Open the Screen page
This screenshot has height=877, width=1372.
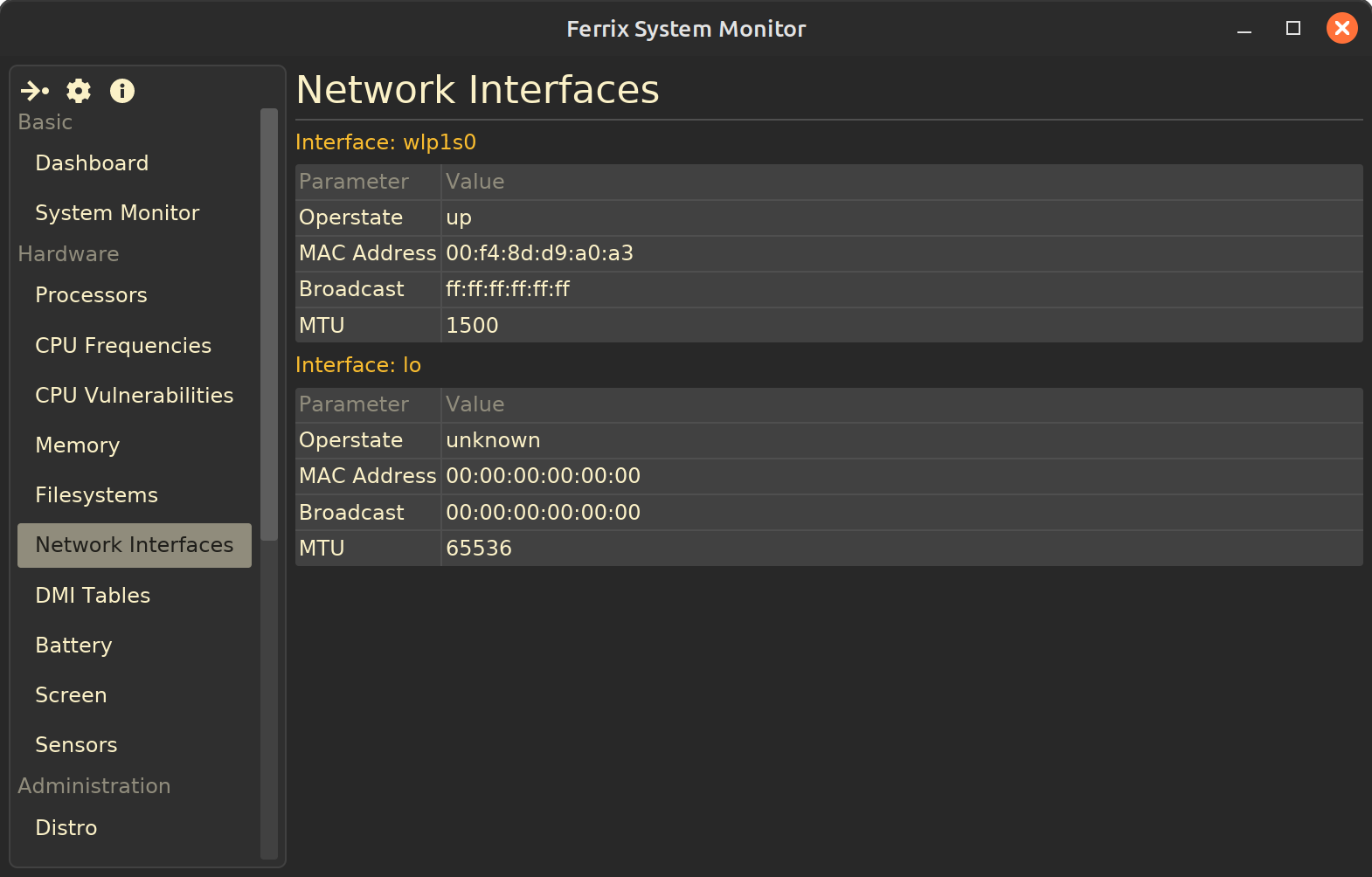point(71,695)
